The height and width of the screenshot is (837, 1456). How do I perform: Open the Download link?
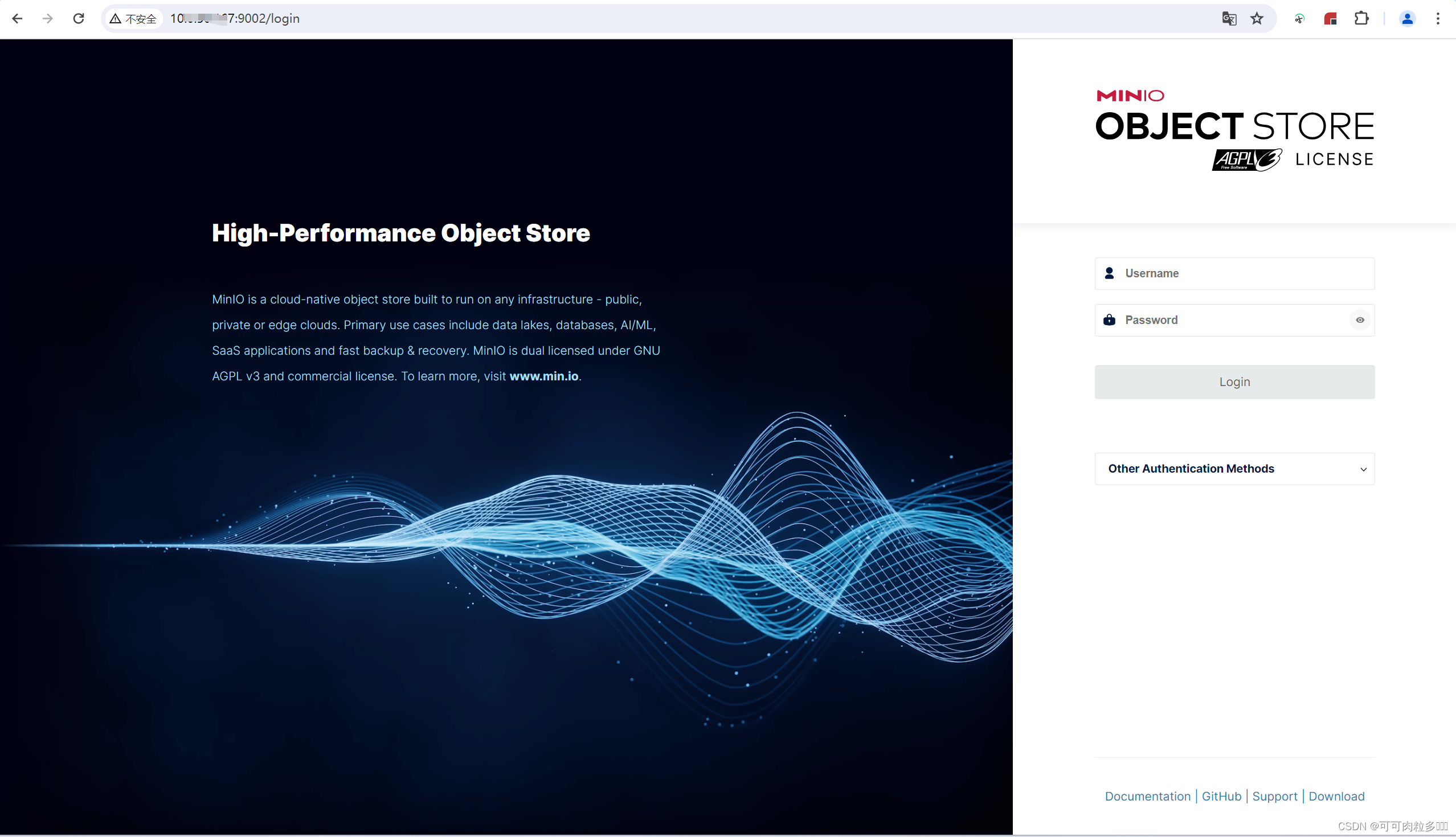pyautogui.click(x=1336, y=796)
